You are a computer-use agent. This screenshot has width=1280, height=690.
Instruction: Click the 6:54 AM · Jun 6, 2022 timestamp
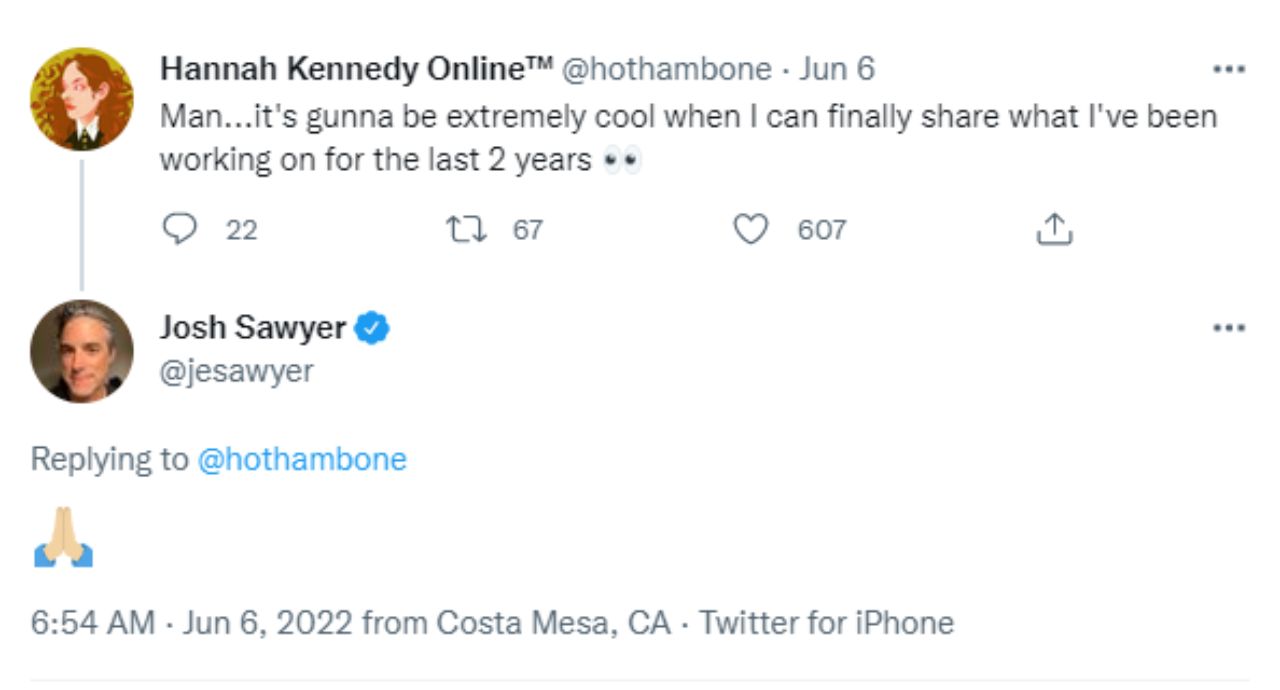(191, 623)
